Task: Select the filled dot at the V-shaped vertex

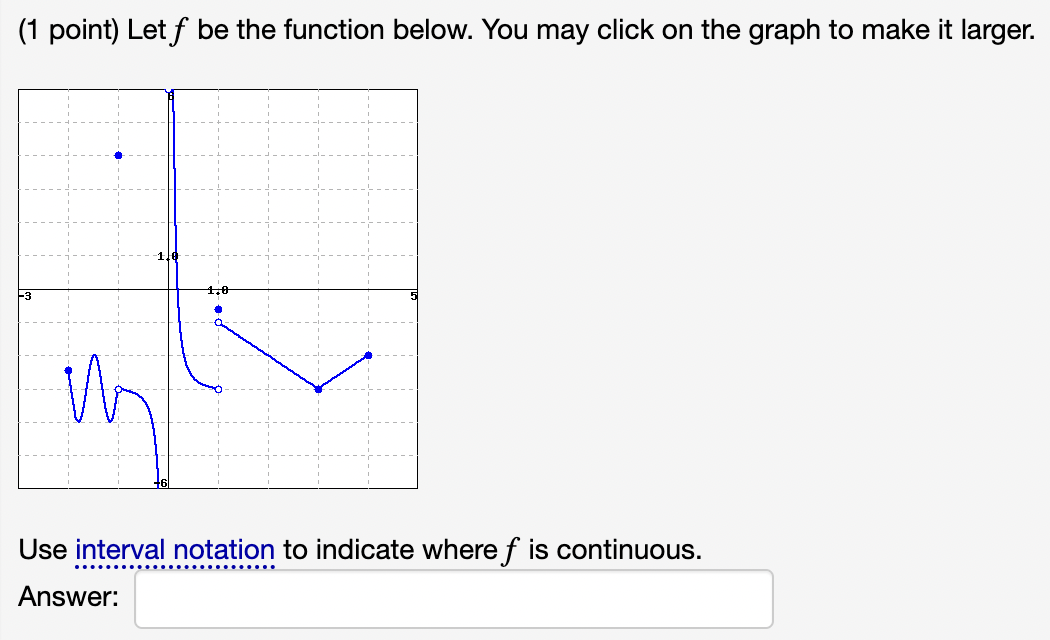Action: point(318,389)
